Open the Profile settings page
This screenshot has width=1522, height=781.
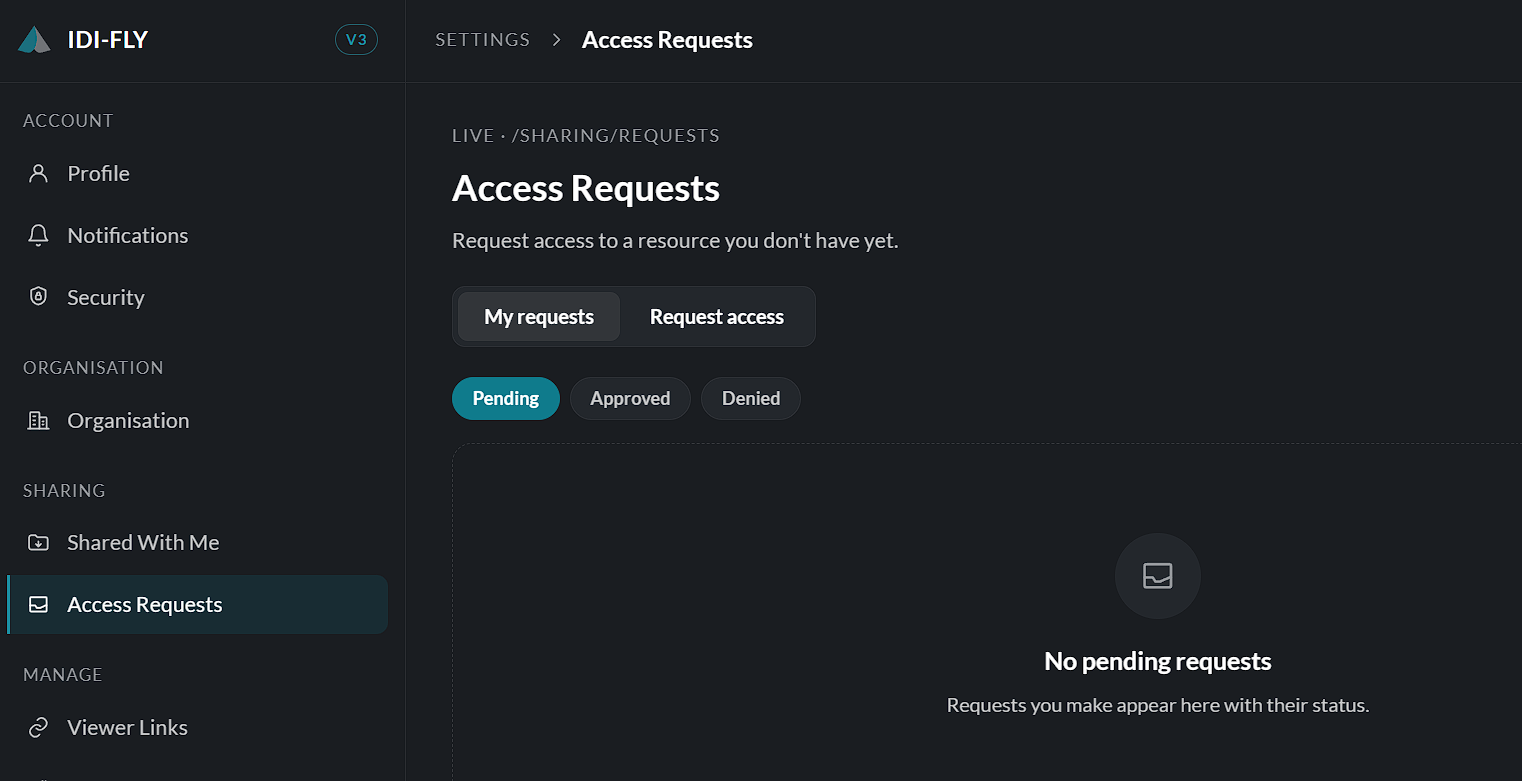(197, 173)
